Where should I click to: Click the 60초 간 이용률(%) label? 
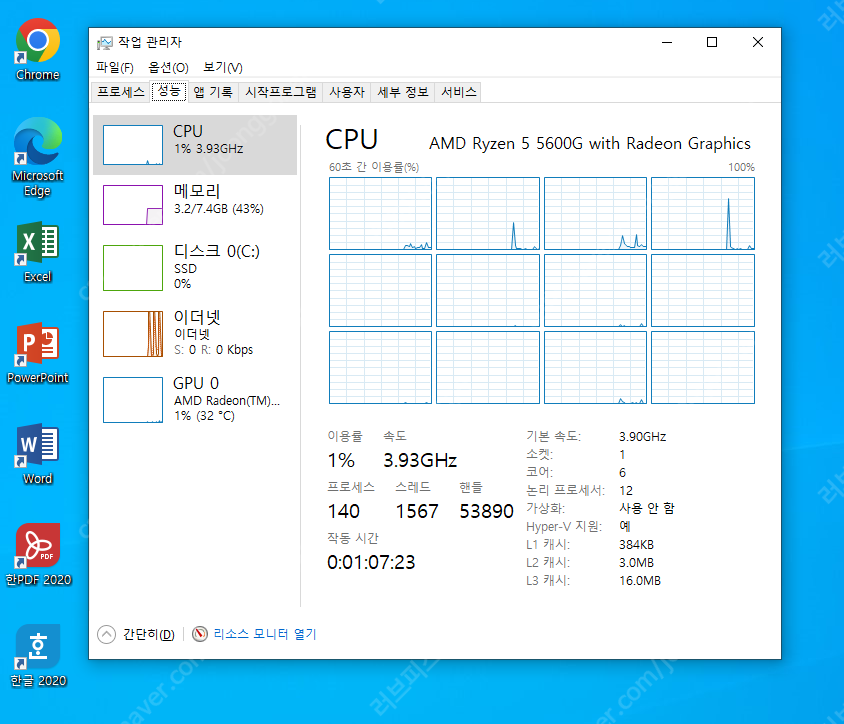point(374,167)
